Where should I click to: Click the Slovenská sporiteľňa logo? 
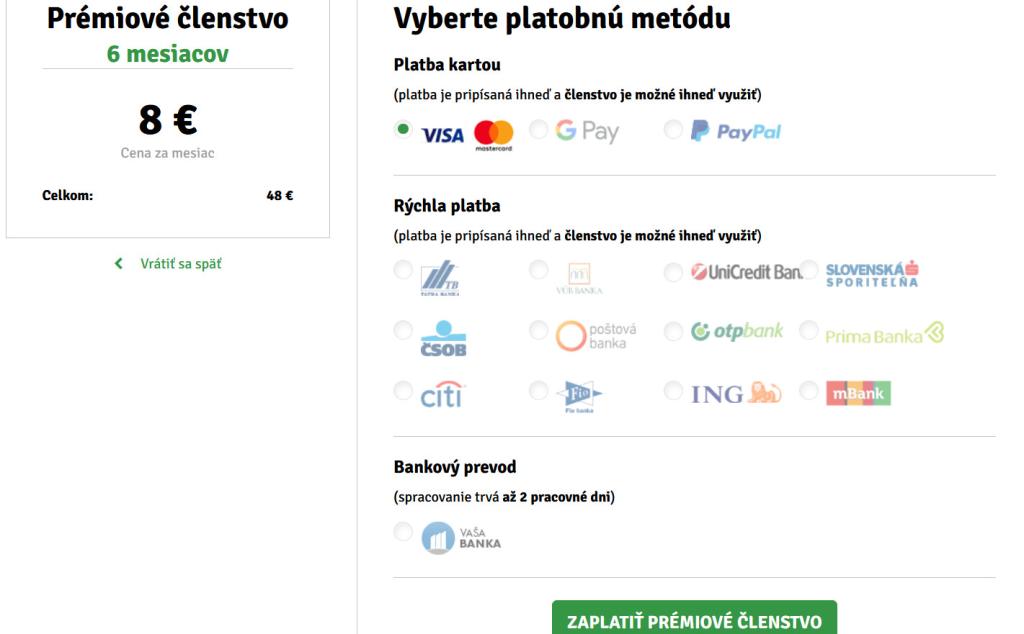(872, 273)
